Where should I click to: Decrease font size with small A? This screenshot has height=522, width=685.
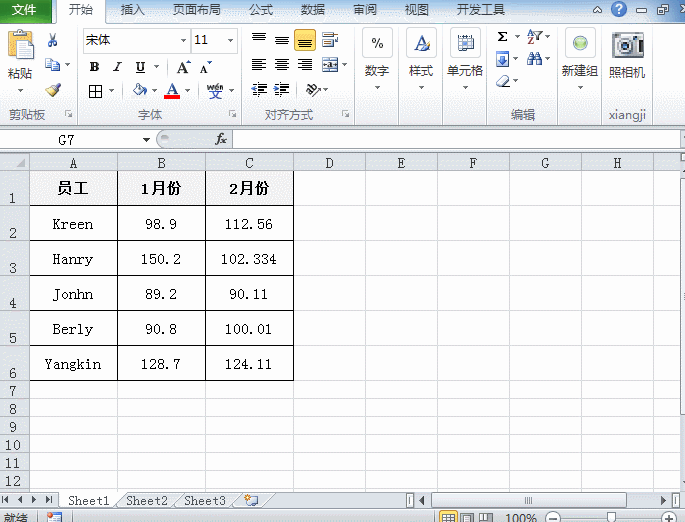click(205, 67)
